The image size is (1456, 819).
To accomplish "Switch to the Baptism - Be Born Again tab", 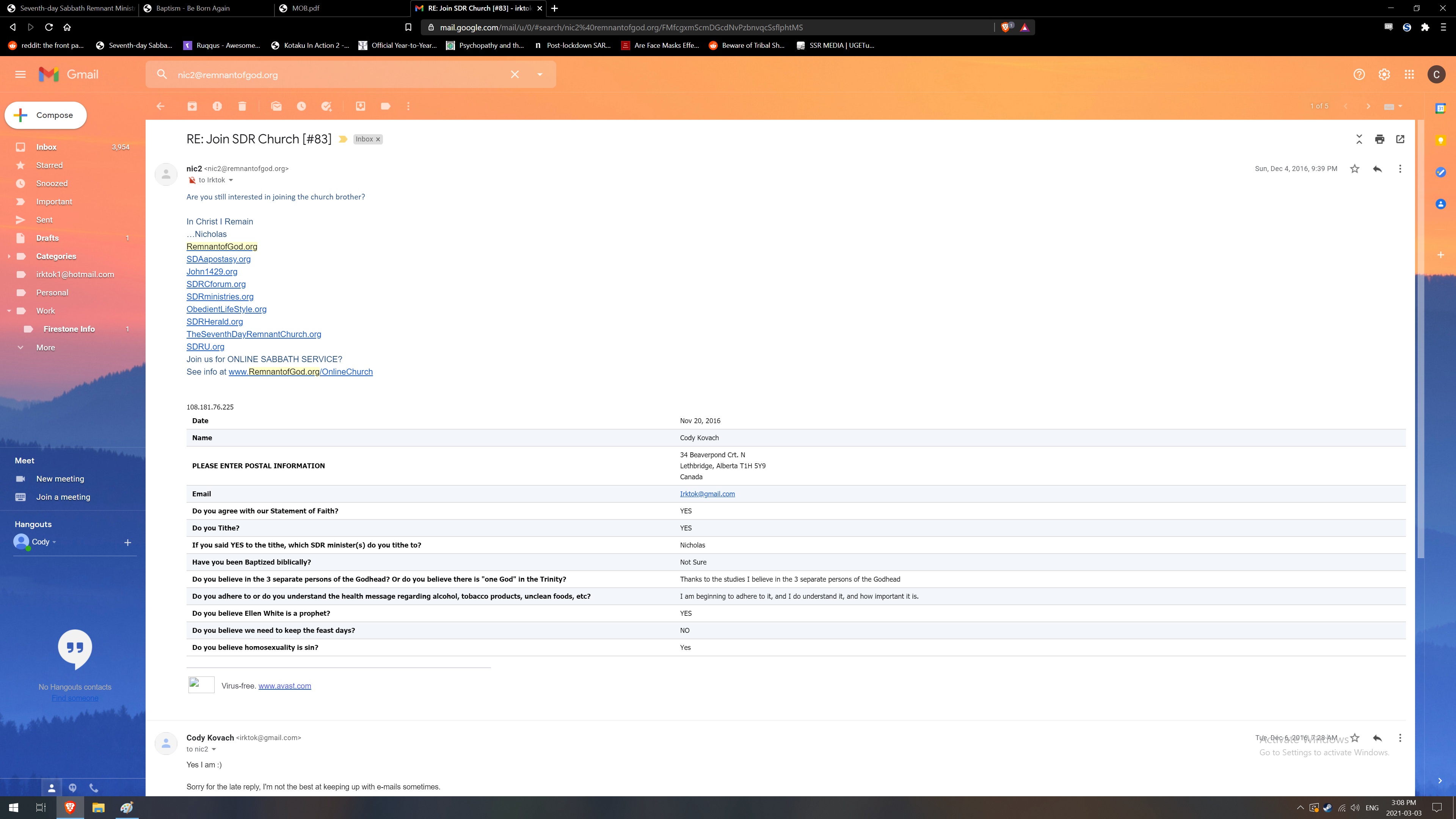I will tap(206, 8).
